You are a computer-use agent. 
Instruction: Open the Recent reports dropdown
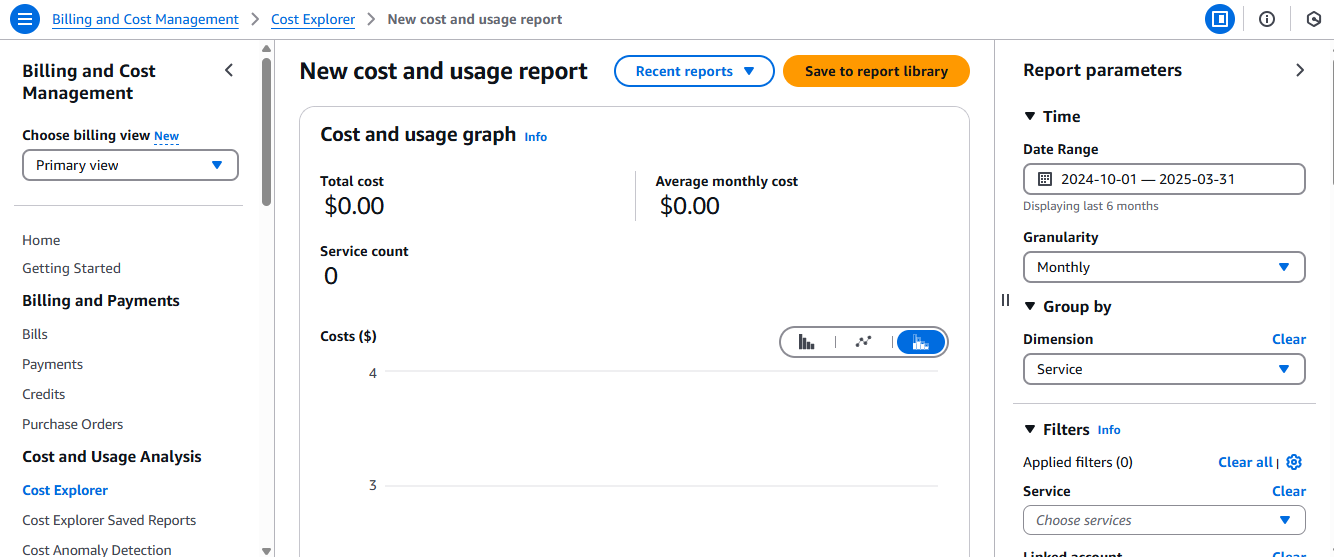point(694,71)
